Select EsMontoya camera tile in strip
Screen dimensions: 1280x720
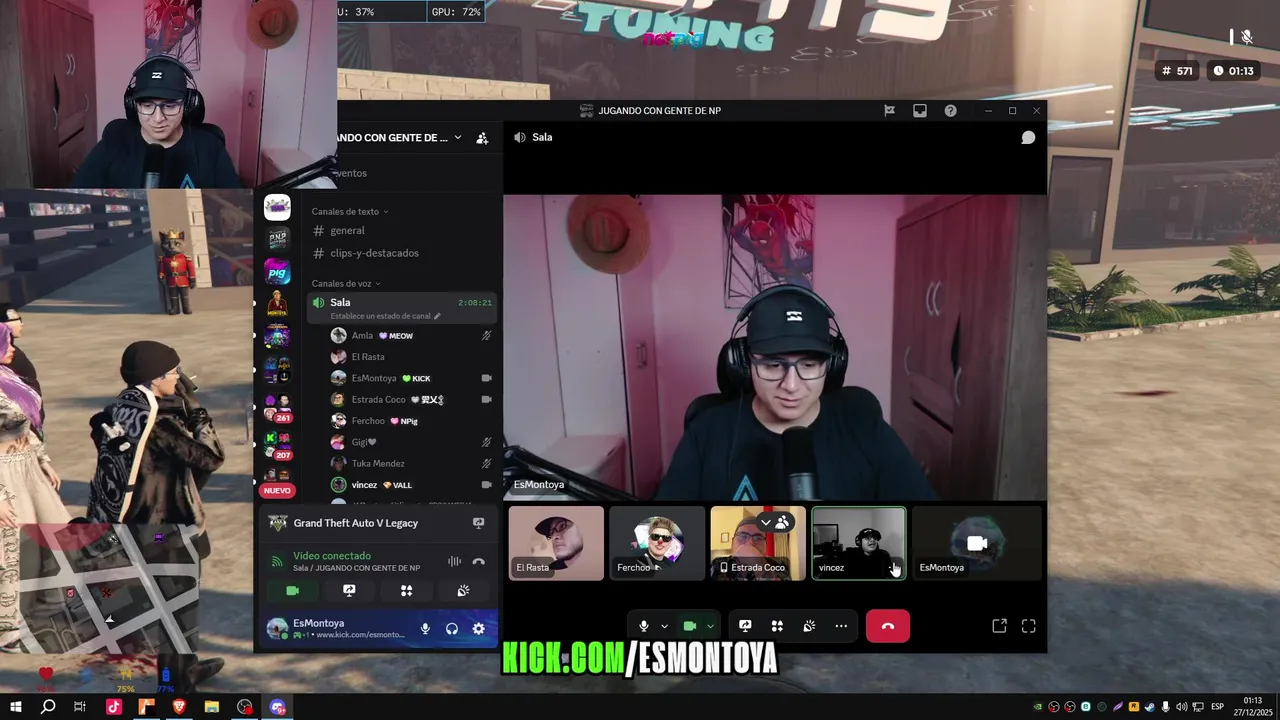pos(977,543)
